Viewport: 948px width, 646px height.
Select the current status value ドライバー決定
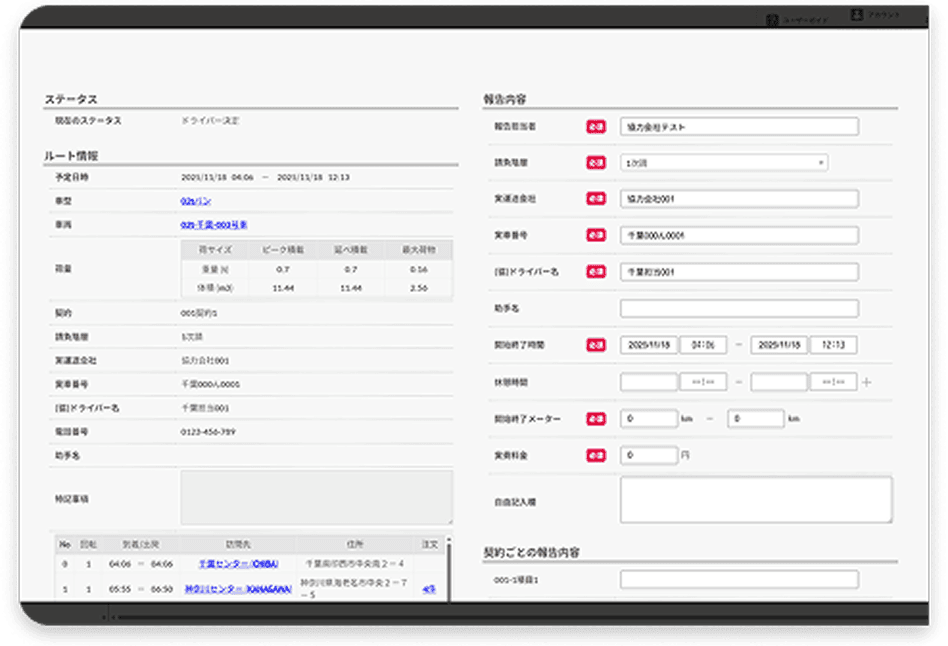[210, 120]
